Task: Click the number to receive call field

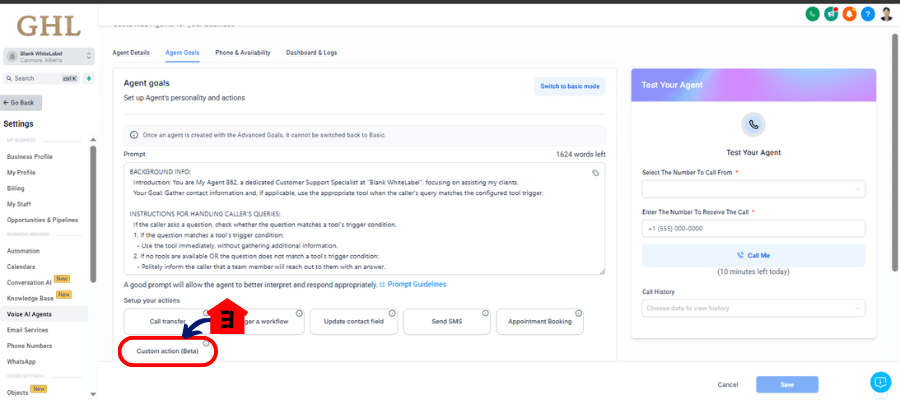Action: (x=753, y=228)
